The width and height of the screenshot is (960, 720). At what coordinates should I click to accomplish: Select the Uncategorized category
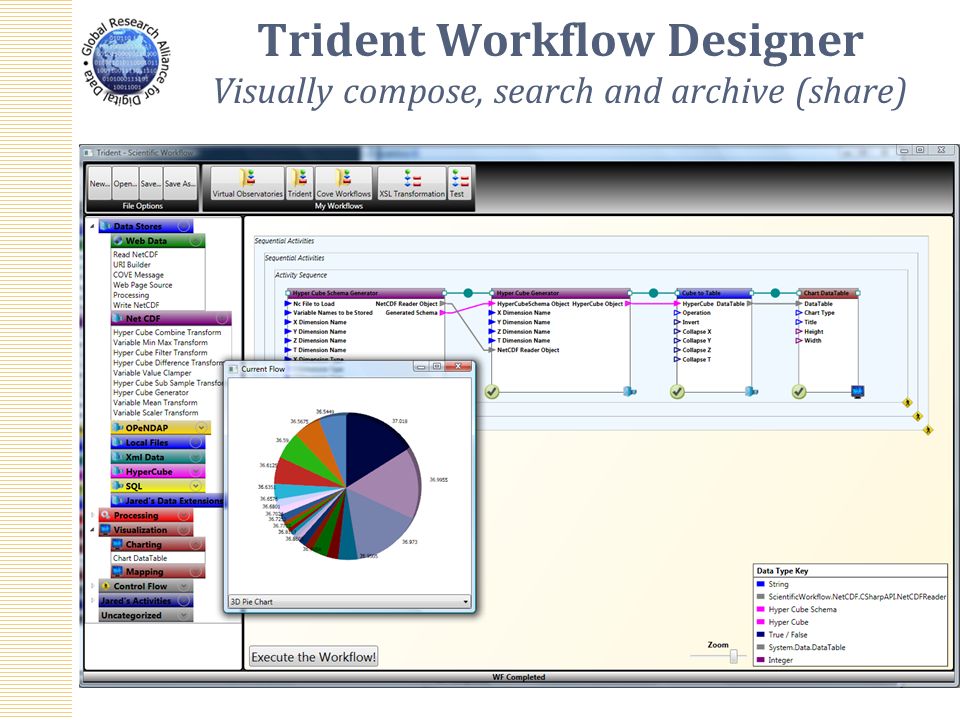click(x=146, y=616)
